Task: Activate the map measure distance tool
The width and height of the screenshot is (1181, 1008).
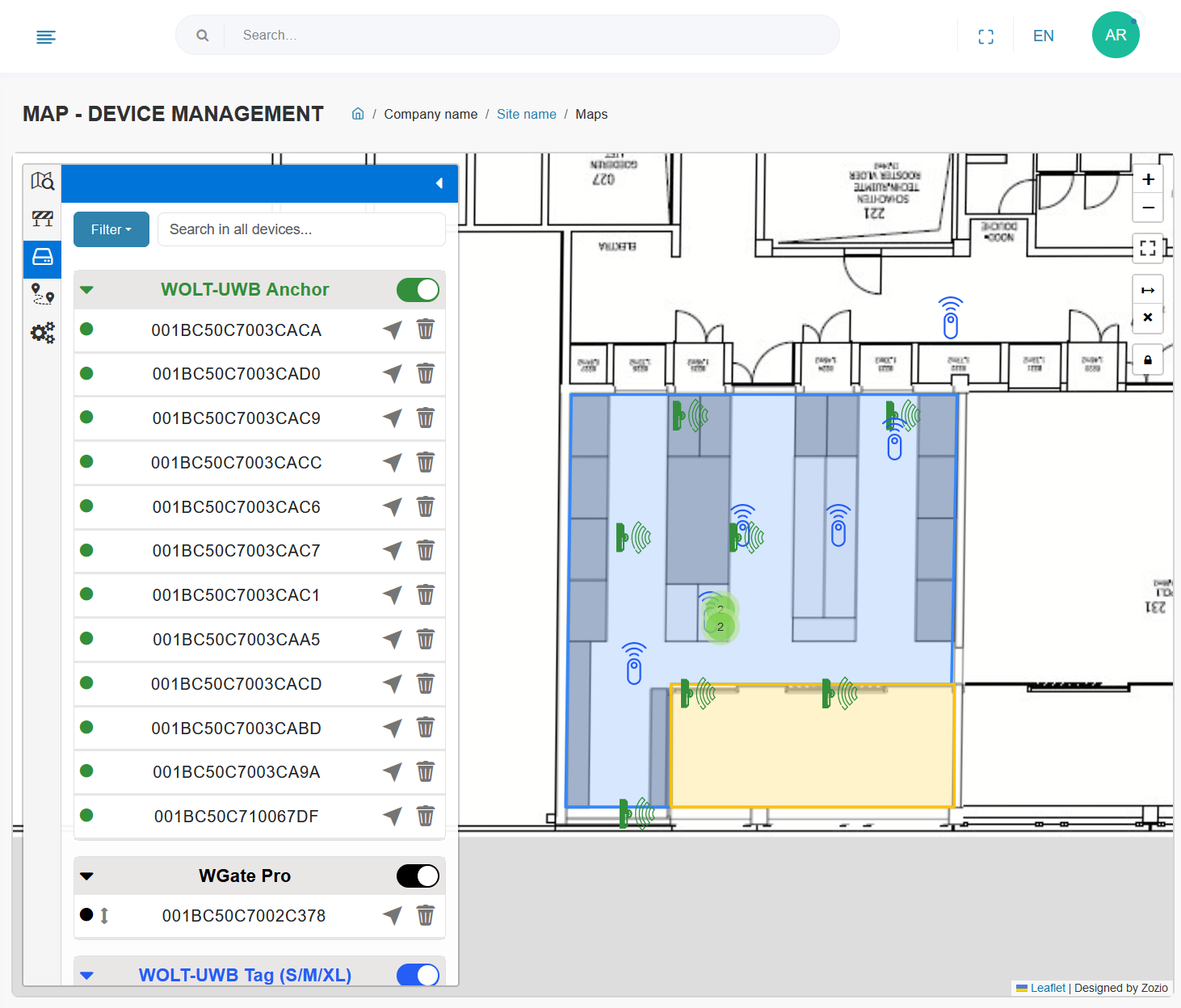Action: [x=1148, y=290]
